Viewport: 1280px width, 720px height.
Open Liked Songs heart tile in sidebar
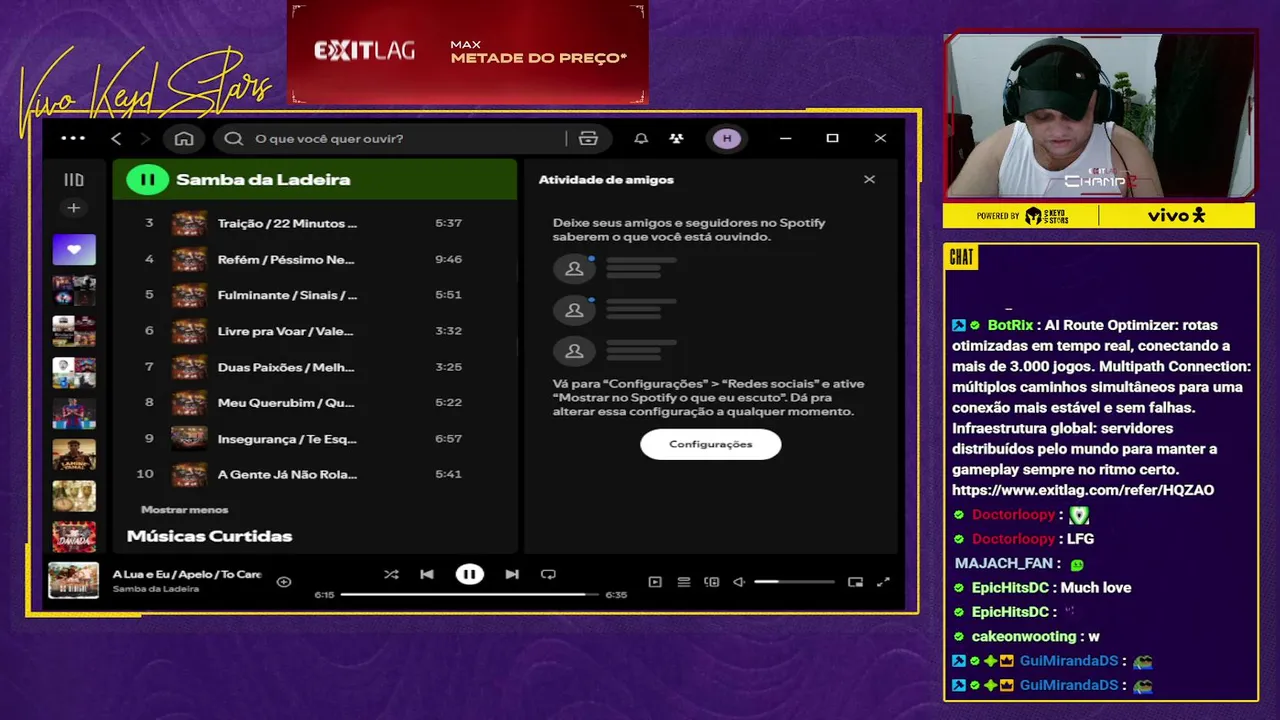(74, 249)
